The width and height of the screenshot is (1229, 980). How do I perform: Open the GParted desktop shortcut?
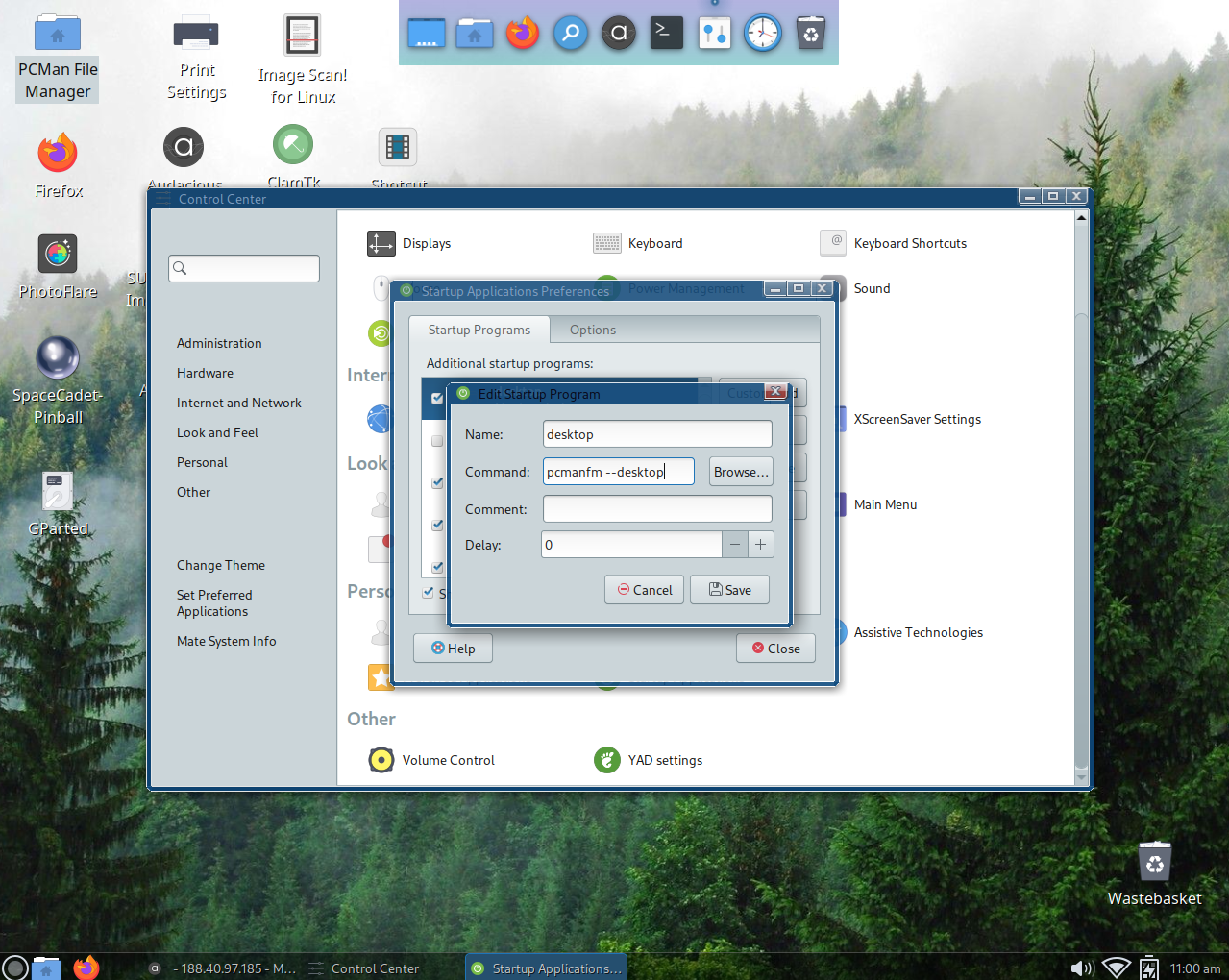point(58,491)
